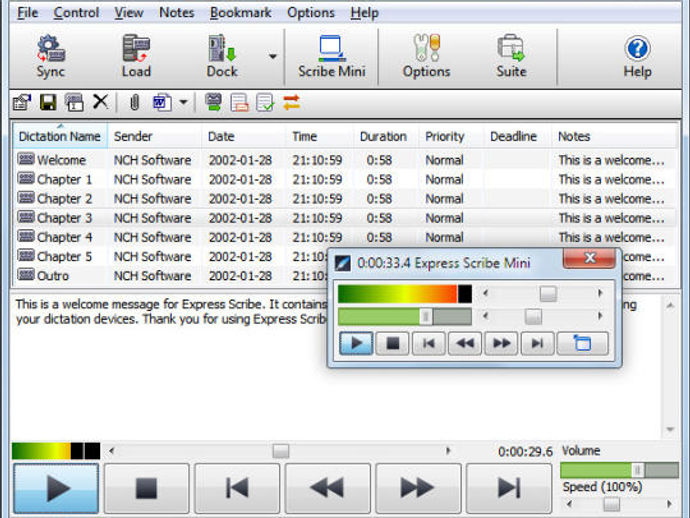The width and height of the screenshot is (690, 518).
Task: Open the Help menu in menu bar
Action: click(364, 13)
